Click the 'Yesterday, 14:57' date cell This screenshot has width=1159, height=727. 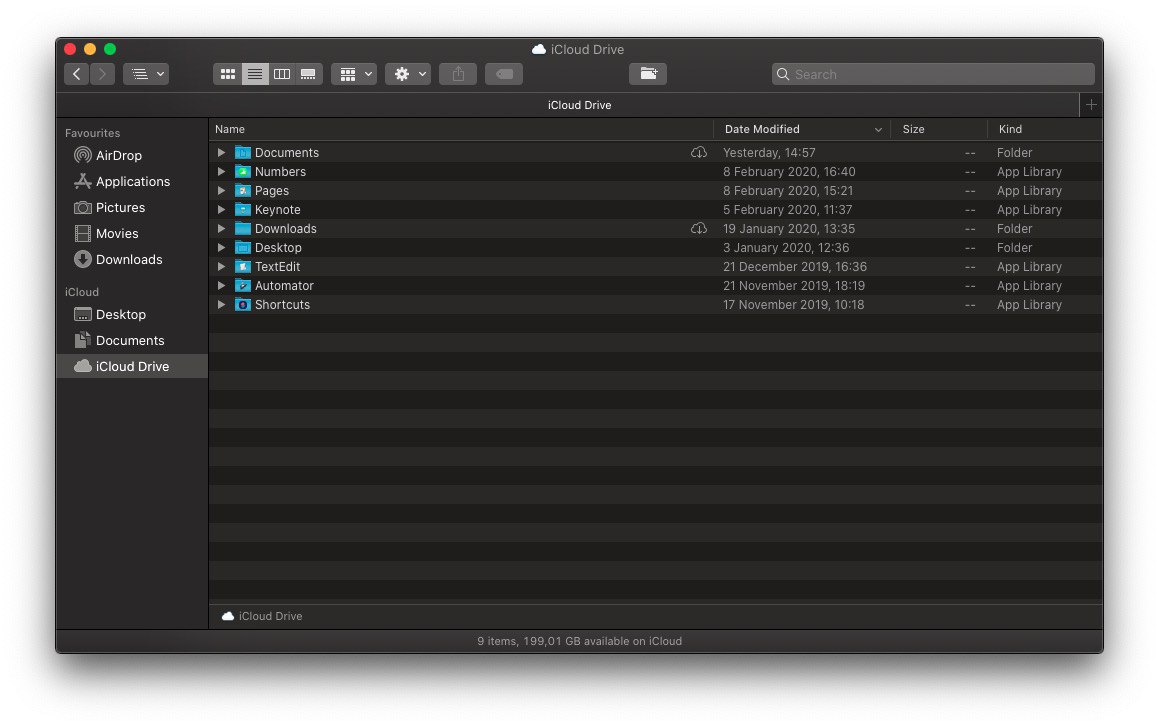pos(769,153)
